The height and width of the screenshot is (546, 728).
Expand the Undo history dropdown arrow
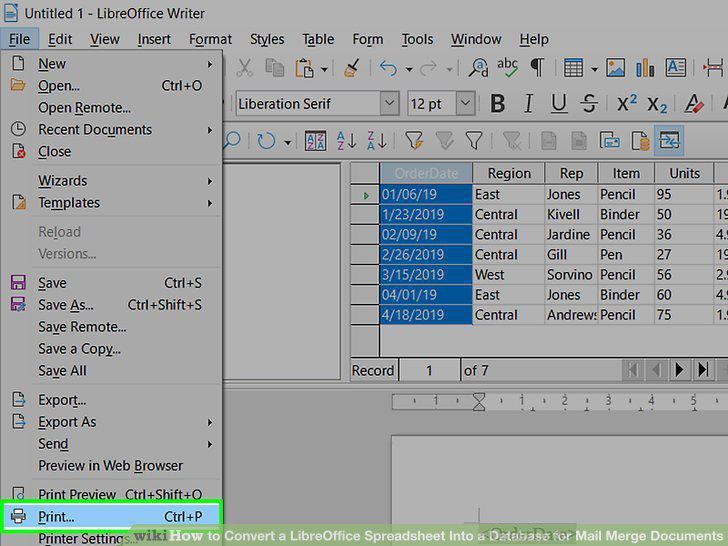(x=409, y=70)
